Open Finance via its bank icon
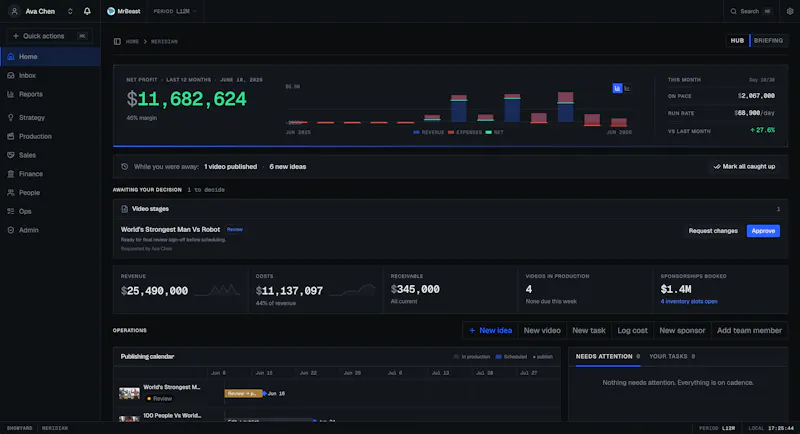This screenshot has height=434, width=800. tap(11, 174)
